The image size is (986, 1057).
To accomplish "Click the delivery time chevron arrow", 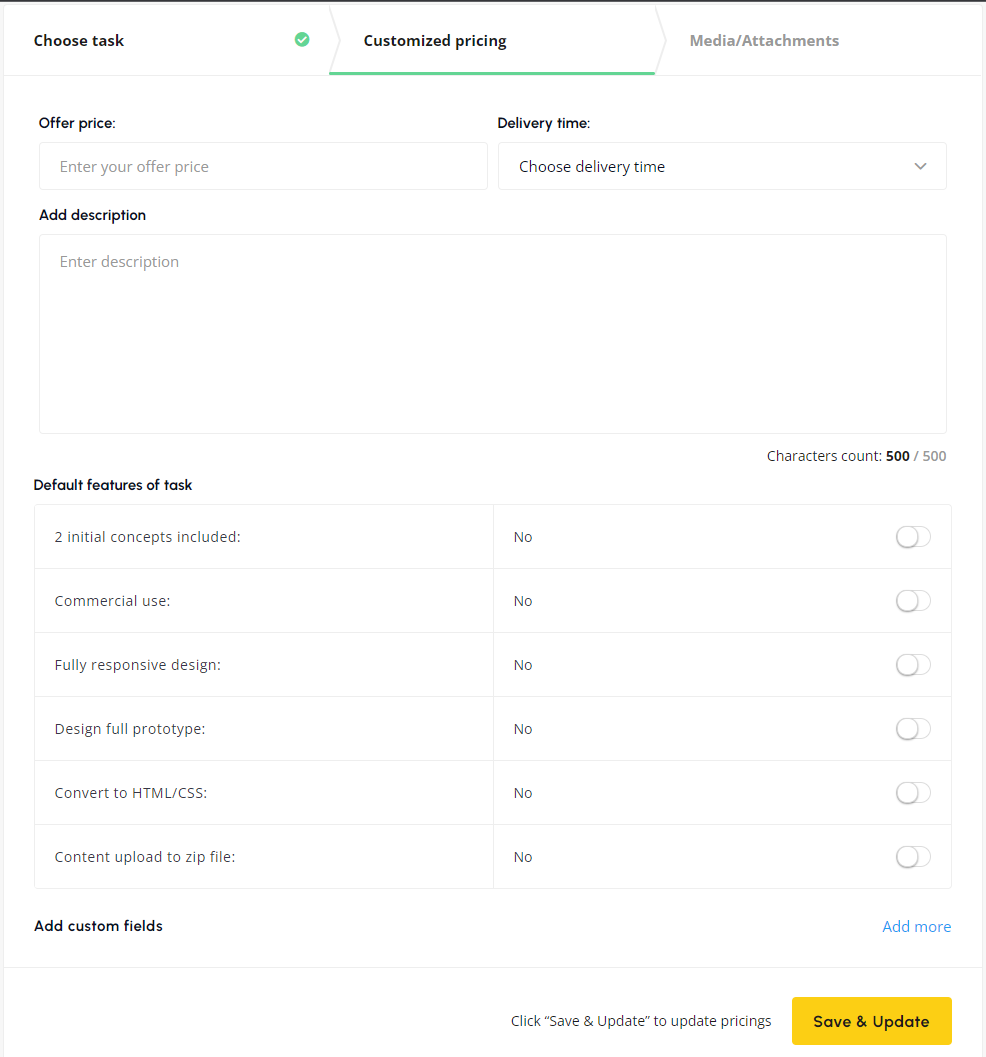I will click(x=920, y=167).
